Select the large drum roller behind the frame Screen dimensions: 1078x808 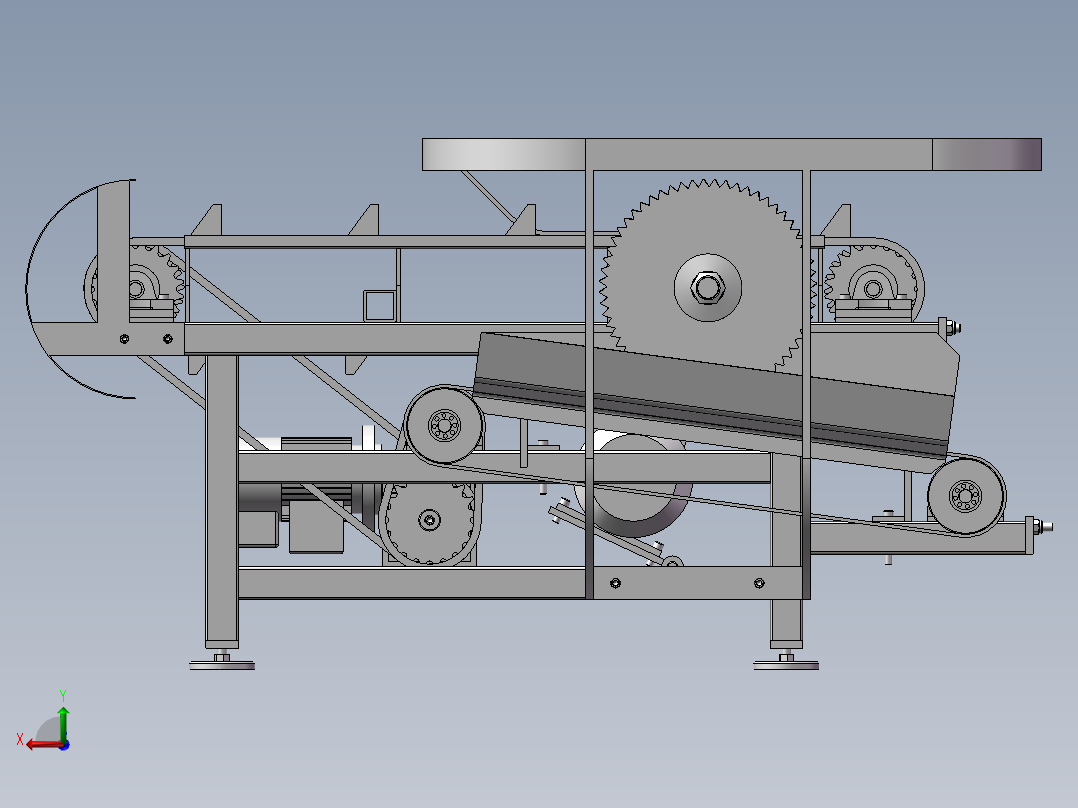point(632,485)
